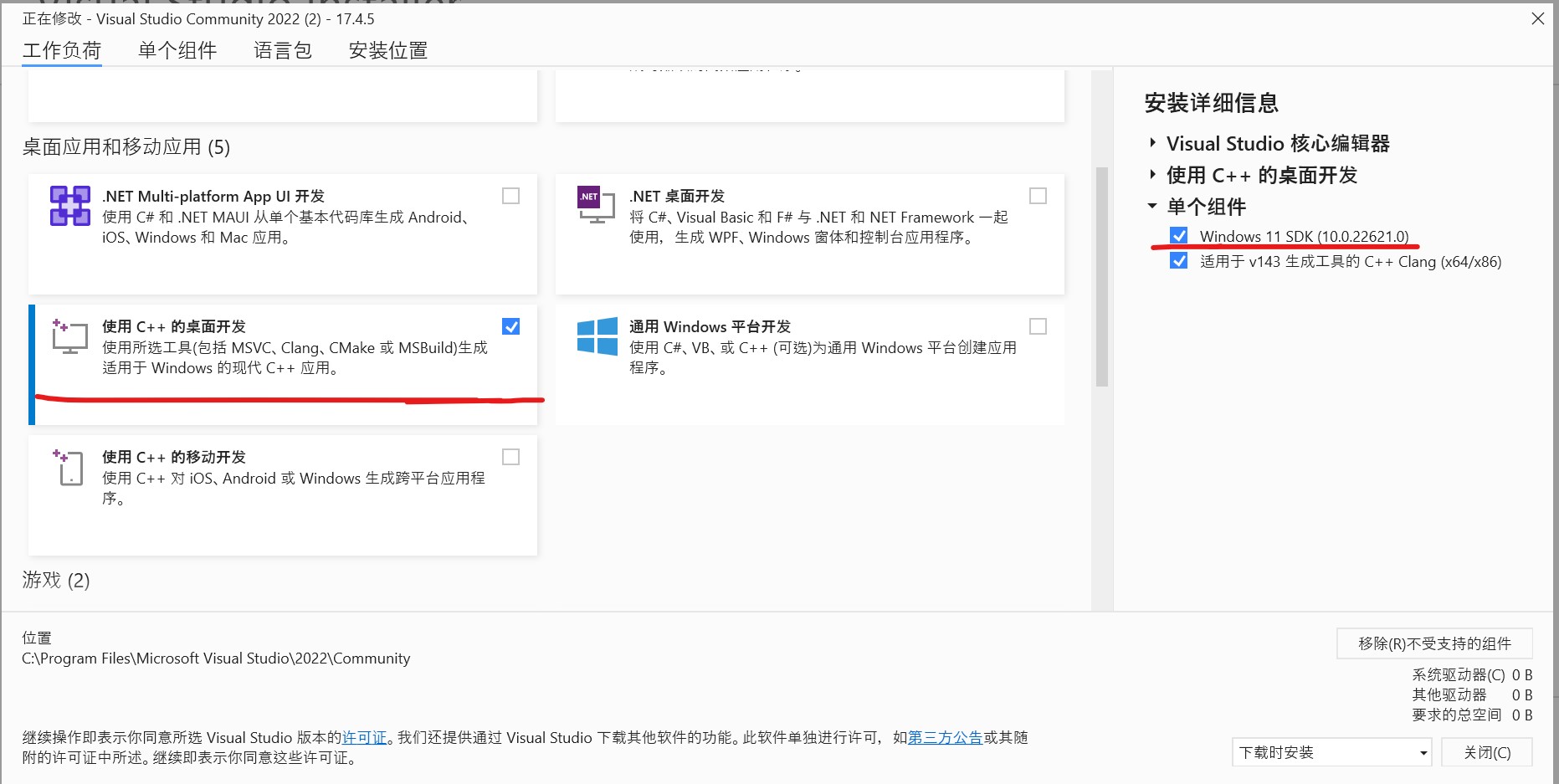The height and width of the screenshot is (784, 1559).
Task: Click the 关闭(C) button
Action: [1487, 752]
